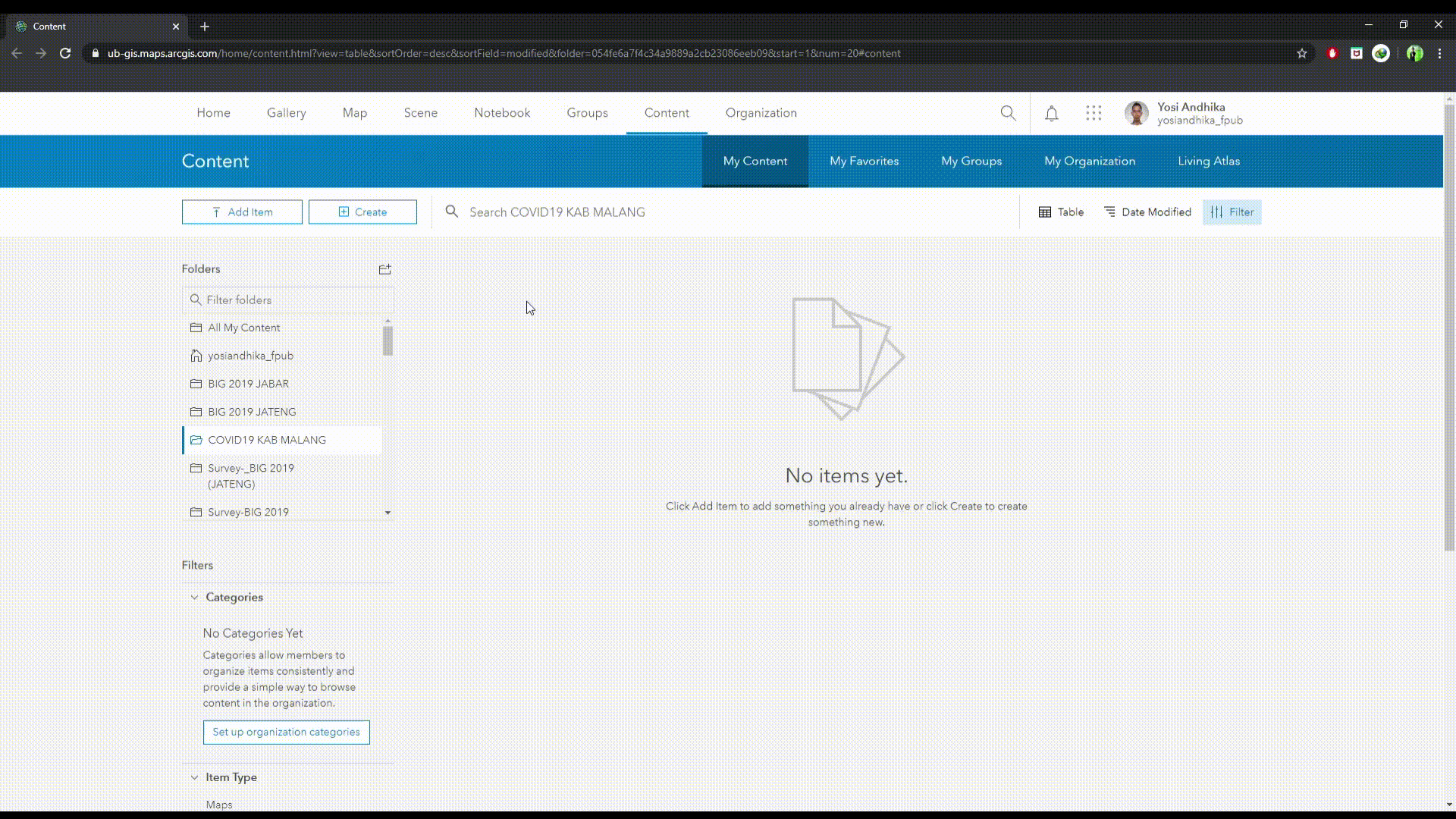Open Gallery in the top navigation
The width and height of the screenshot is (1456, 819).
pyautogui.click(x=286, y=113)
